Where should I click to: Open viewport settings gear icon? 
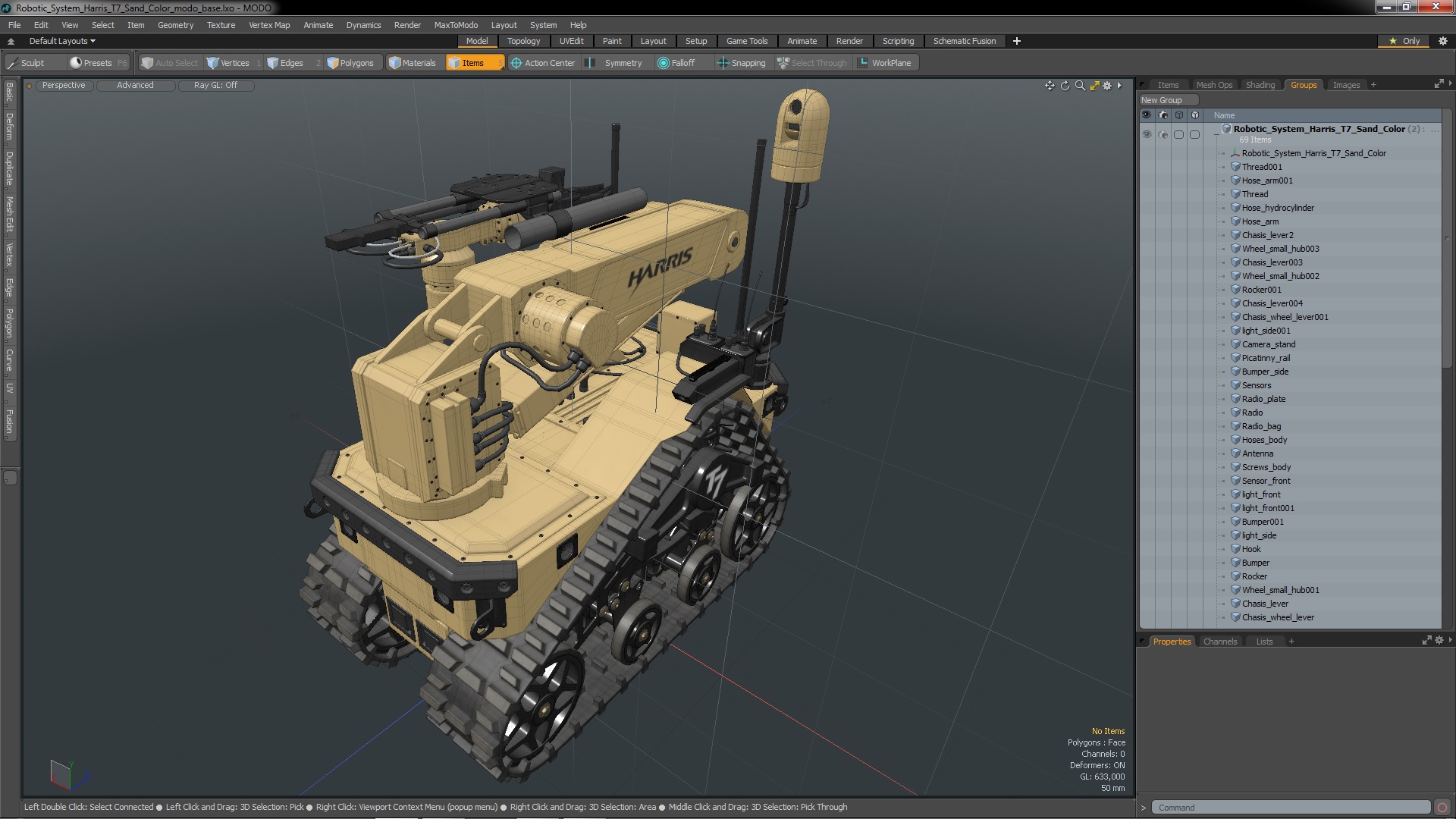[x=1107, y=86]
